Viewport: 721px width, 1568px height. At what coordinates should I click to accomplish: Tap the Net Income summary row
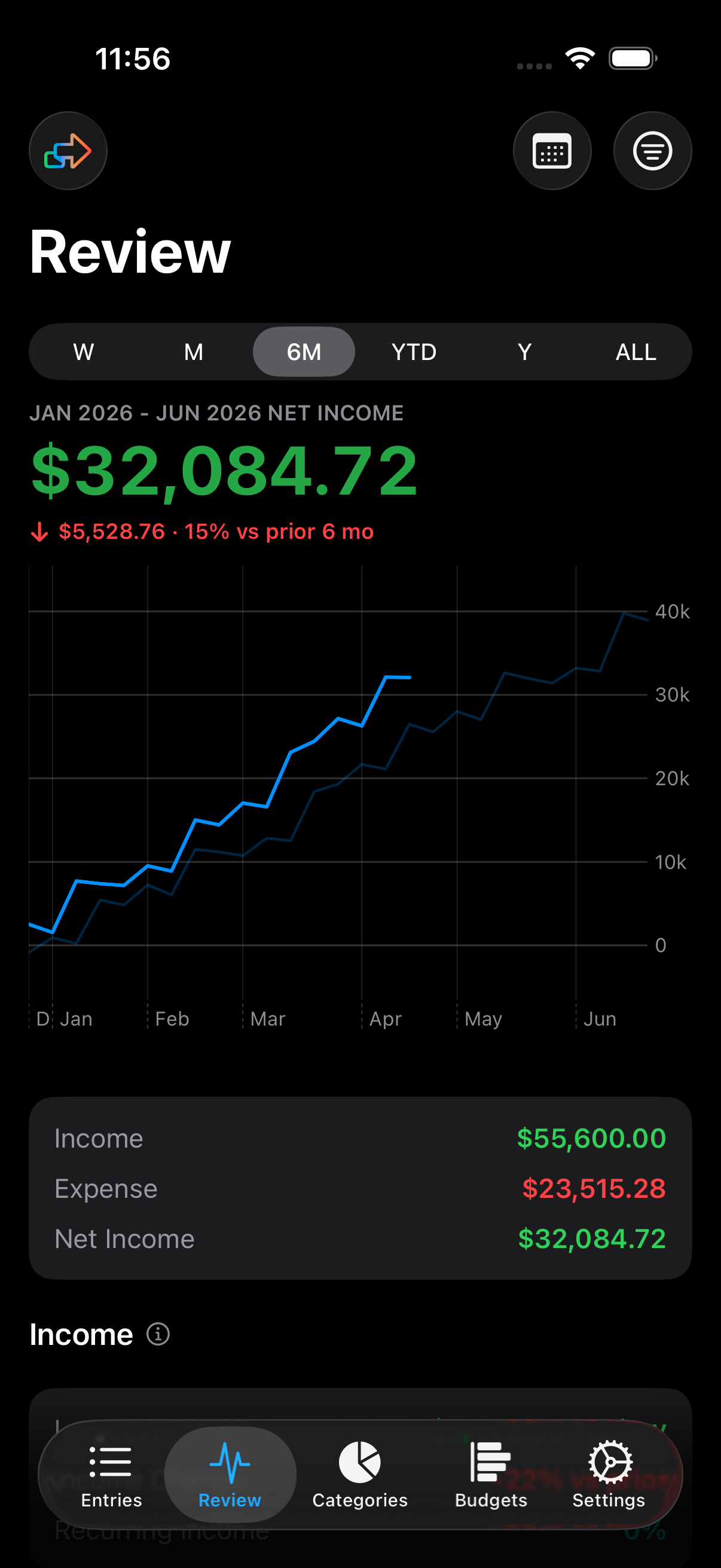coord(360,1239)
